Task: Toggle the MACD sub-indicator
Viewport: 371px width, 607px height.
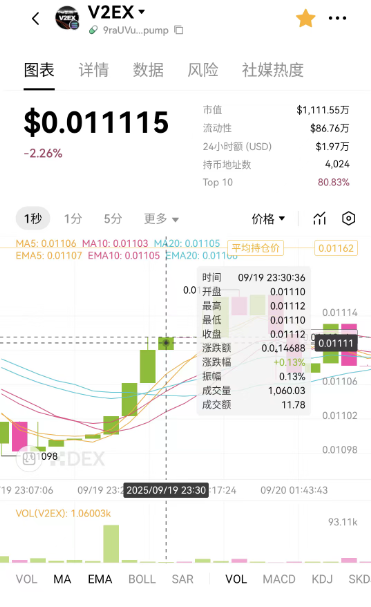Action: pos(279,579)
